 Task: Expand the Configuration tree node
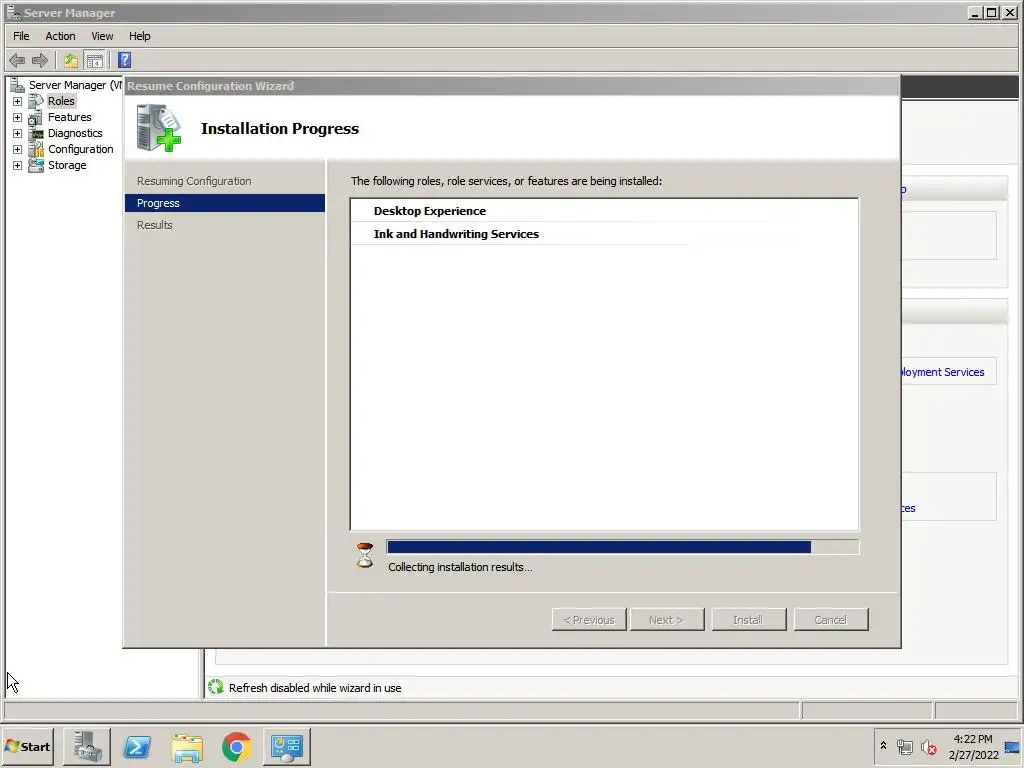coord(18,150)
